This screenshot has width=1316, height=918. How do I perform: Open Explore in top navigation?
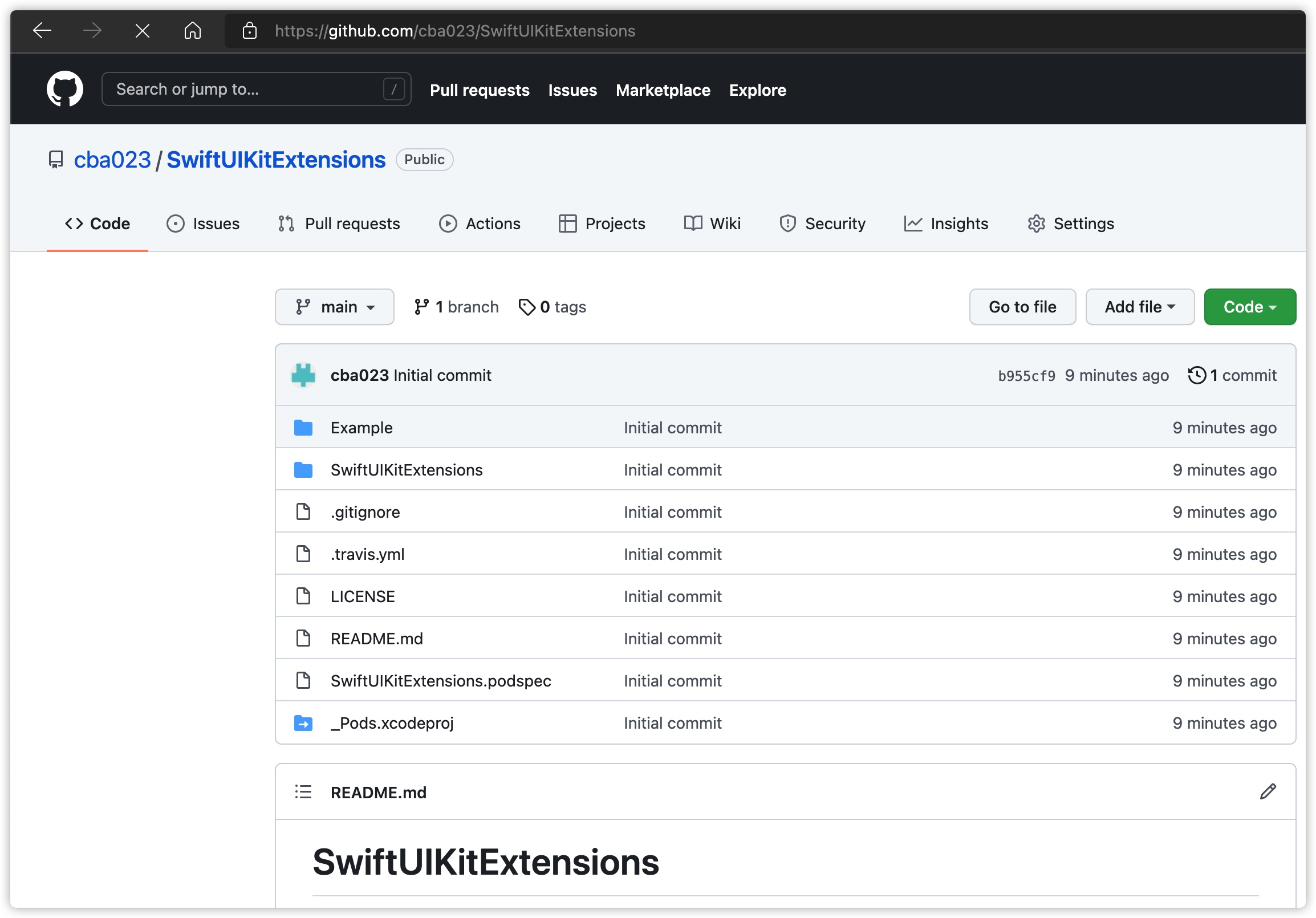pyautogui.click(x=757, y=90)
